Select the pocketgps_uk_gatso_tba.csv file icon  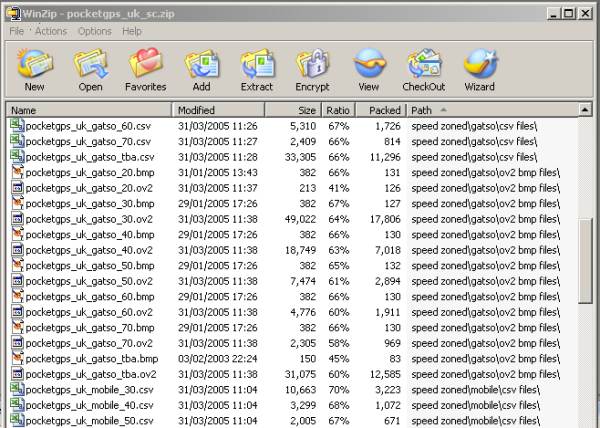click(x=17, y=157)
